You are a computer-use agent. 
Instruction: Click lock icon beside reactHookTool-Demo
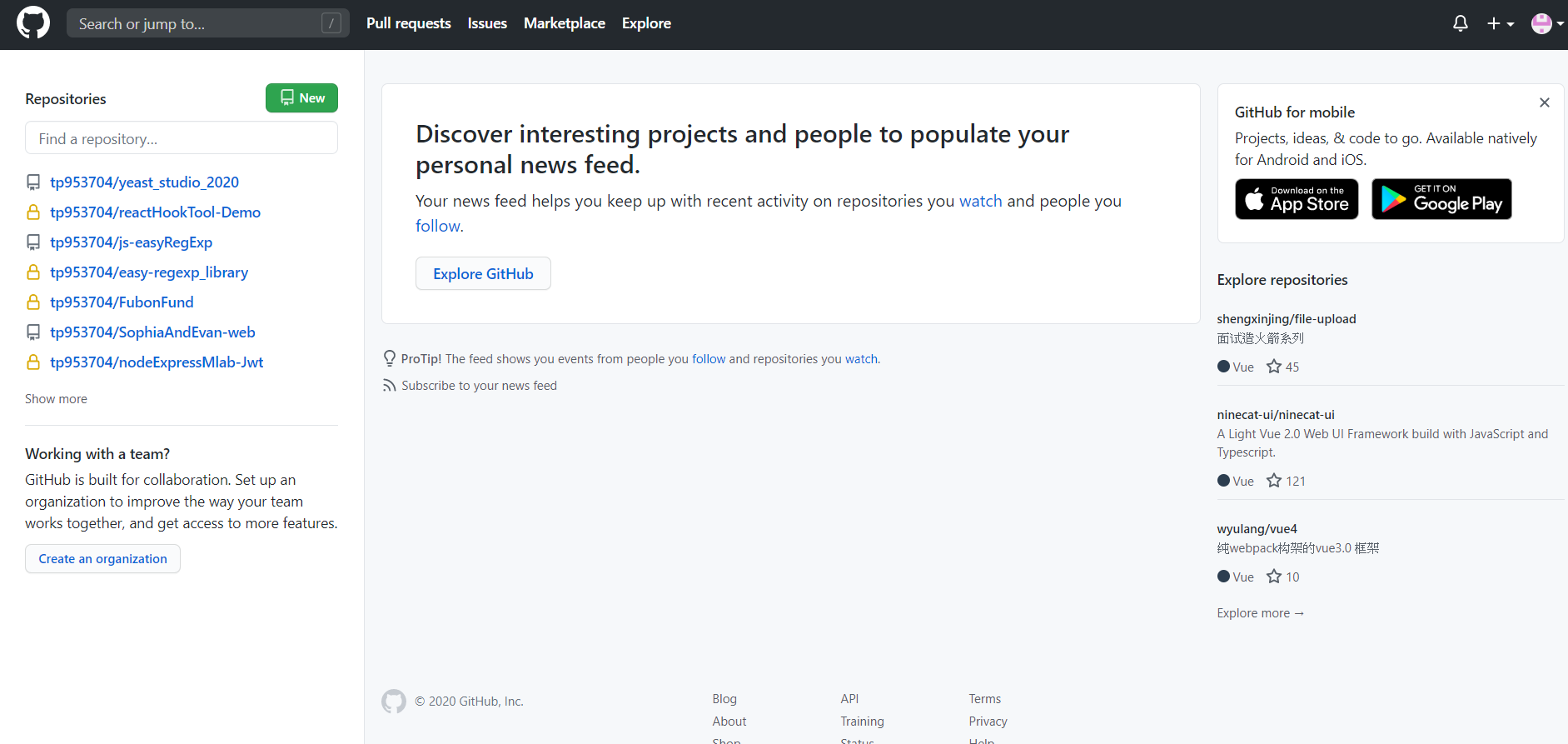(33, 212)
